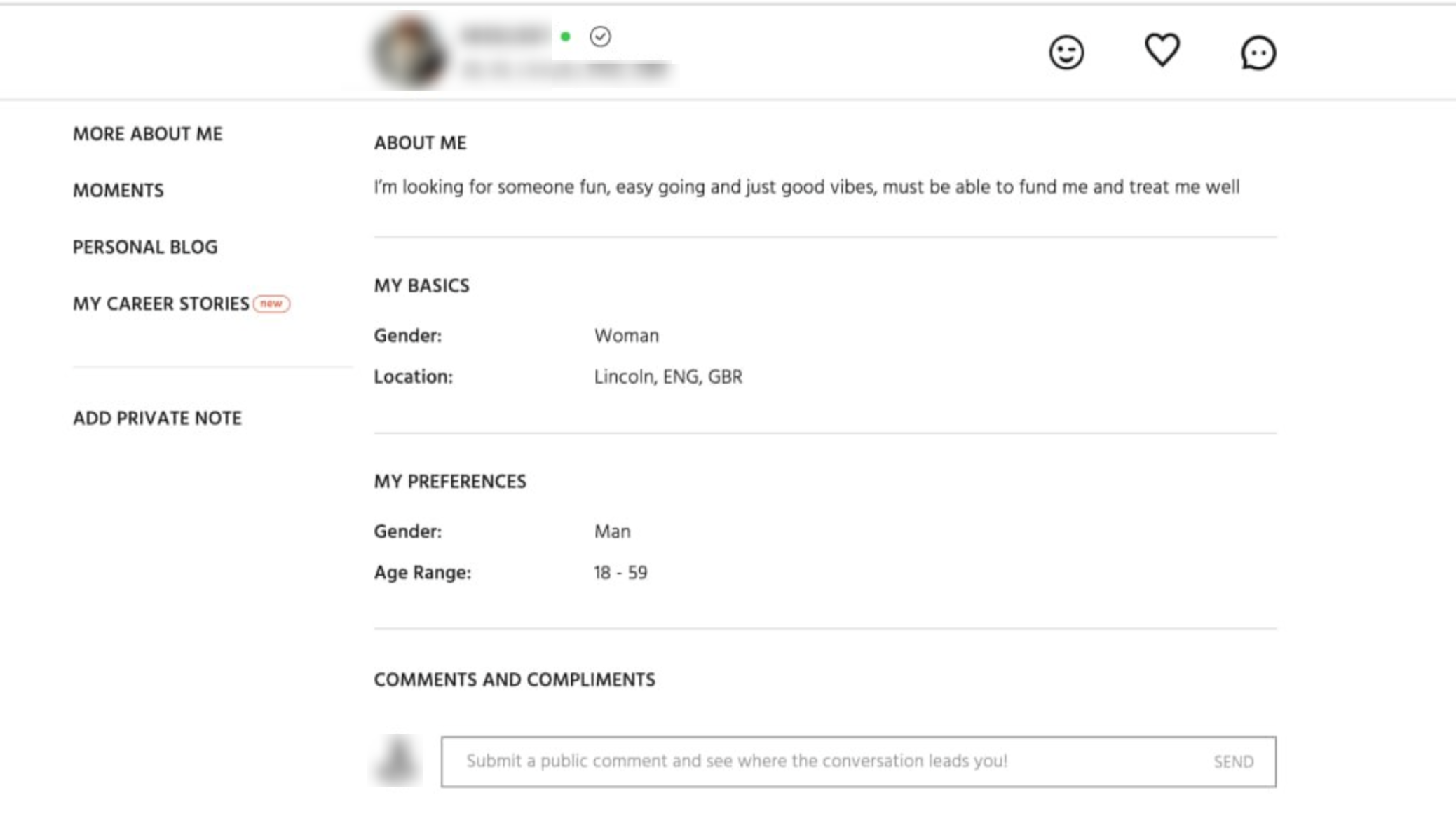Viewport: 1456px width, 821px height.
Task: Open the Moments section
Action: tap(118, 189)
